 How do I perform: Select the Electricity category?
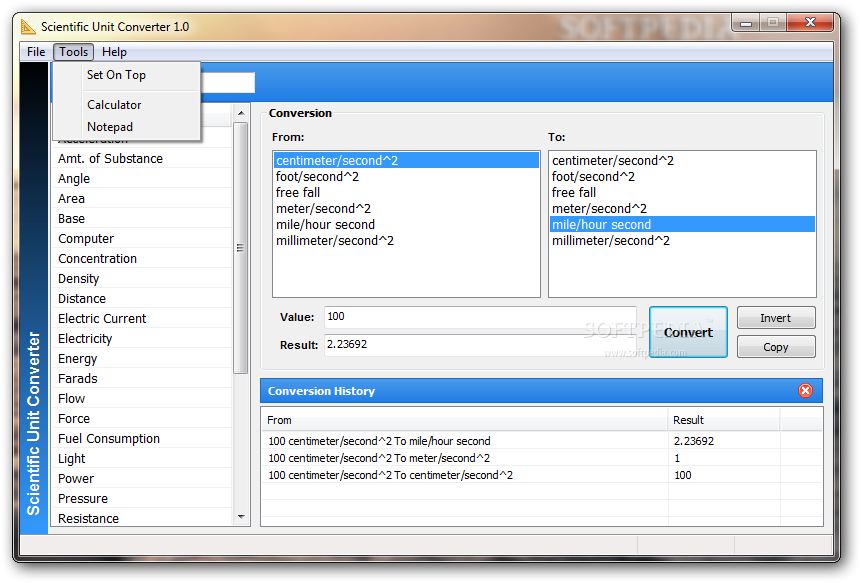click(x=142, y=339)
